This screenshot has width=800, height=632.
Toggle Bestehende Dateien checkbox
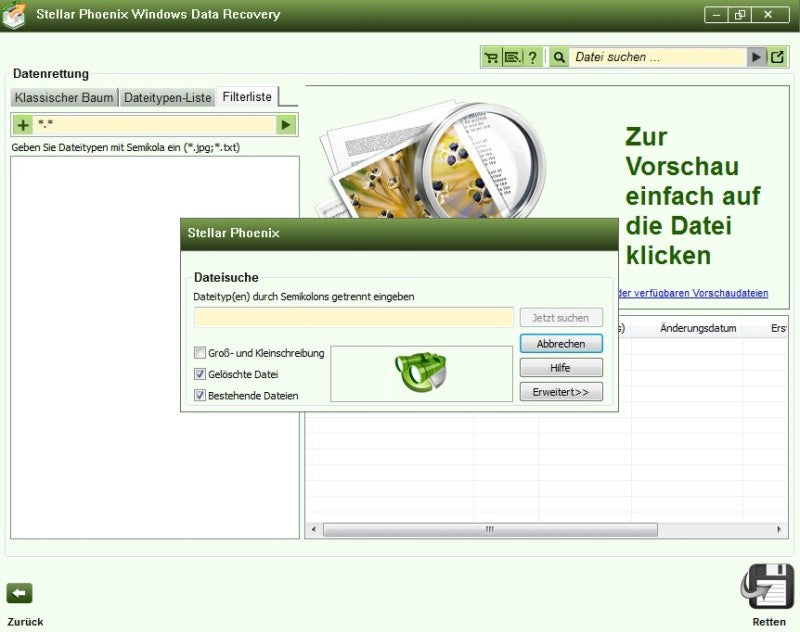pyautogui.click(x=200, y=395)
